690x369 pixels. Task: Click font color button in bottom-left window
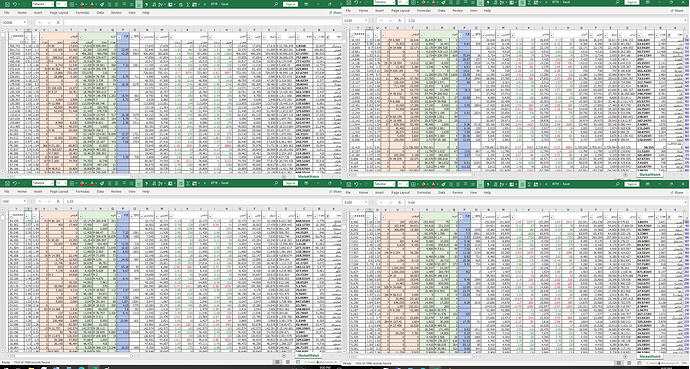[x=92, y=183]
